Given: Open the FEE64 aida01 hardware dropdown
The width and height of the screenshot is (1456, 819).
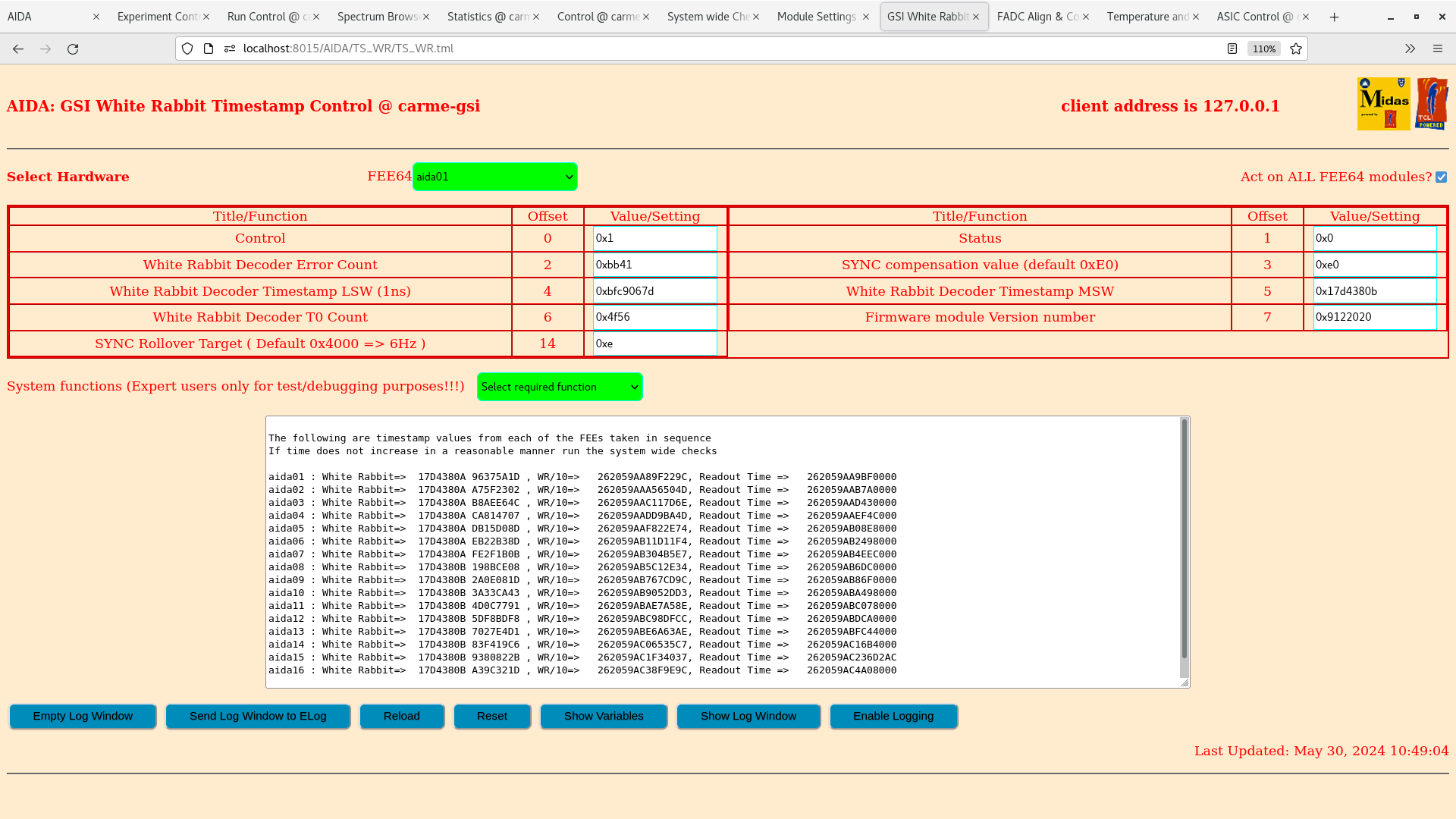Looking at the screenshot, I should (x=494, y=177).
